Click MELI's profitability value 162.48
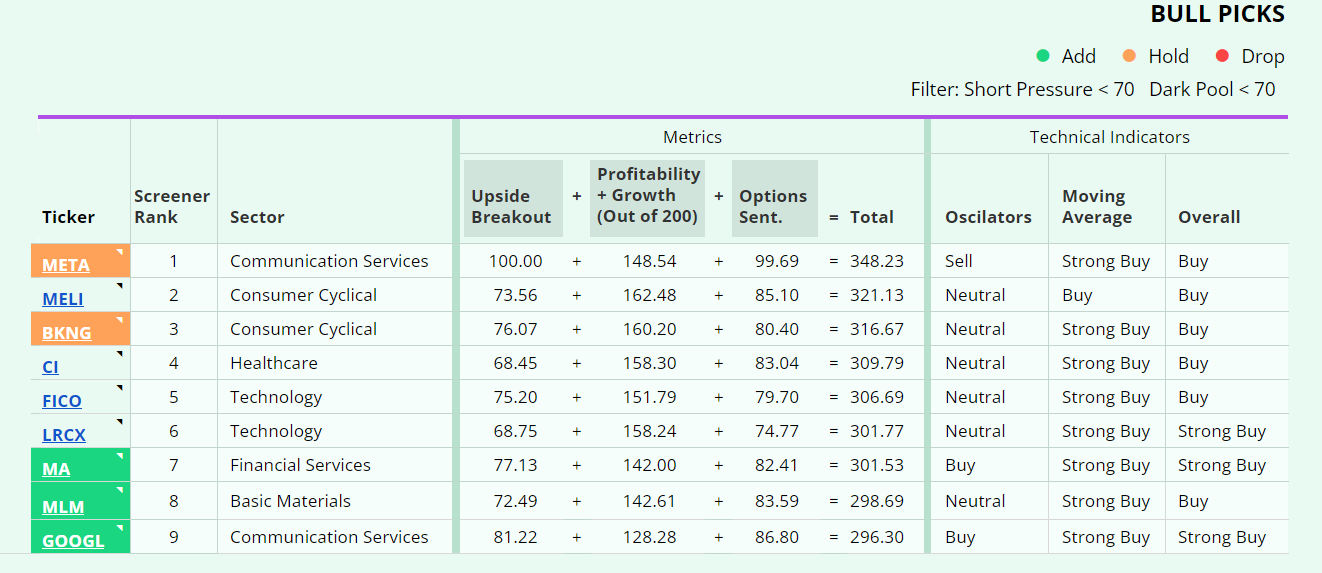This screenshot has width=1322, height=573. [649, 295]
